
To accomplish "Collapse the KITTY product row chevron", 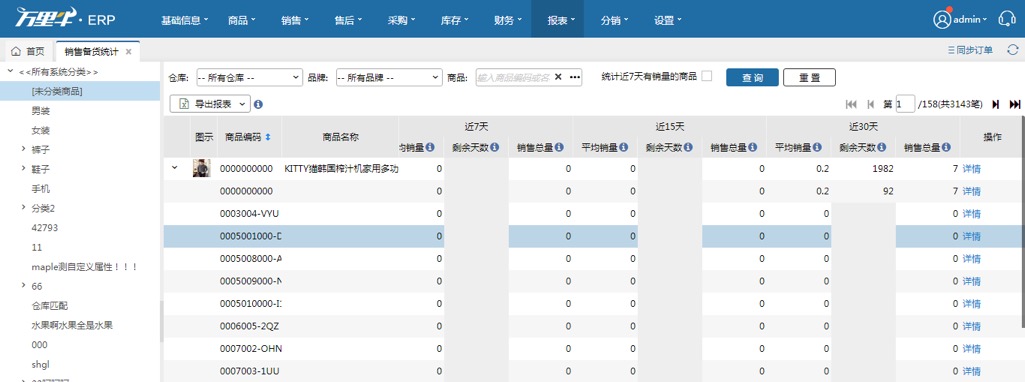I will (175, 167).
